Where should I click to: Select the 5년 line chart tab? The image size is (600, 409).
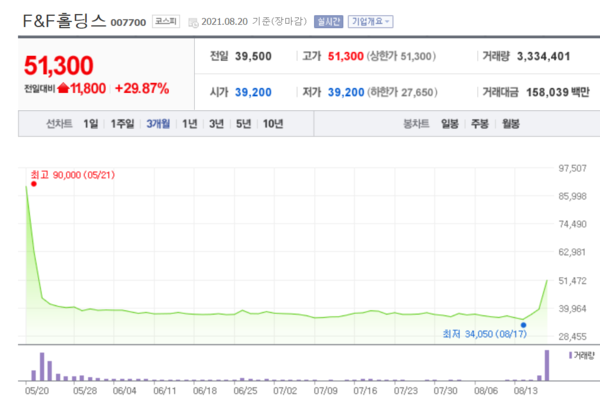tap(243, 124)
